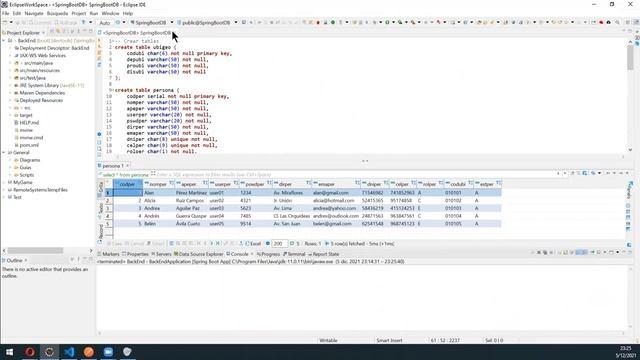Expand the Maven Dependencies node
640x360 pixels.
[11, 93]
